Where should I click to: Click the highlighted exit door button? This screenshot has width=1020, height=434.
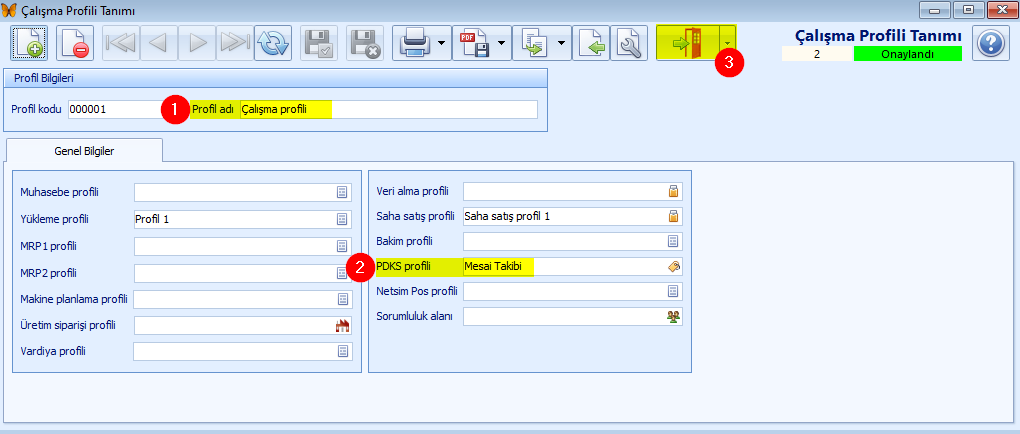688,43
